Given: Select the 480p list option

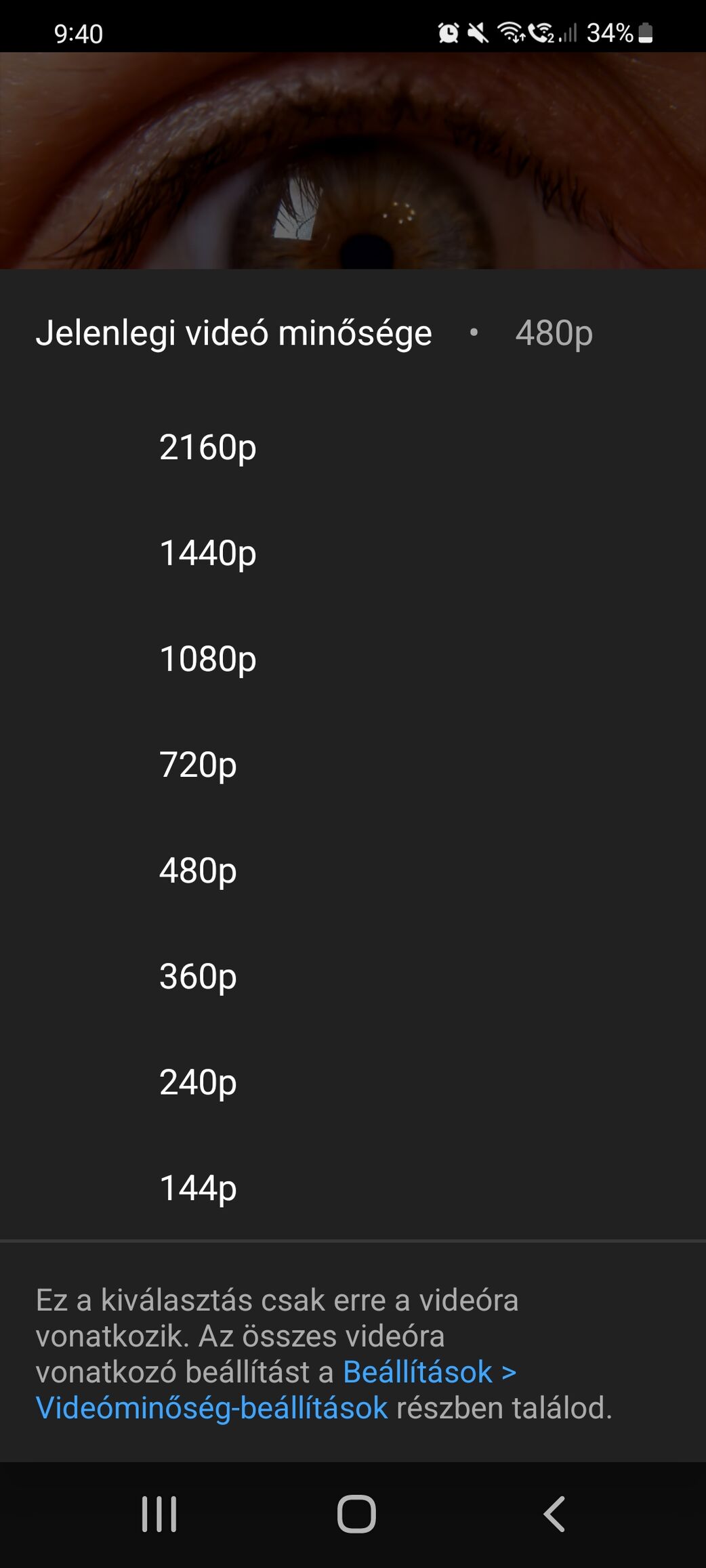Looking at the screenshot, I should point(198,870).
